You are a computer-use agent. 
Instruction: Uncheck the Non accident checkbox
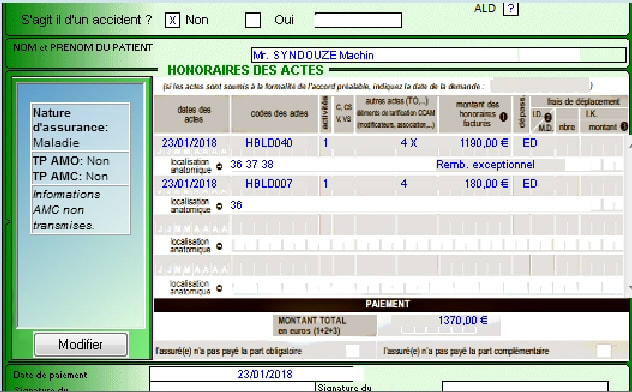(173, 20)
